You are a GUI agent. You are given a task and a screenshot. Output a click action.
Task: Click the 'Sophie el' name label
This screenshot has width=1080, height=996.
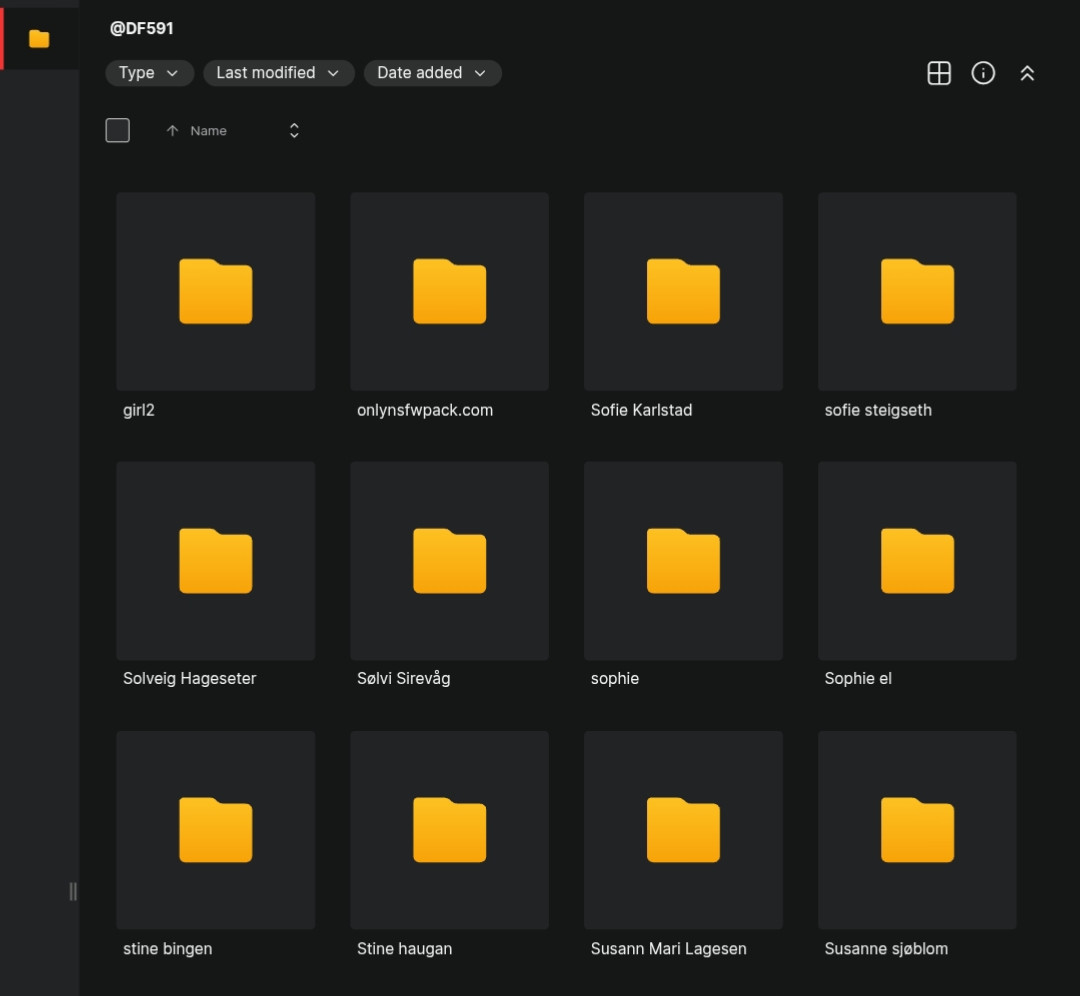pyautogui.click(x=858, y=678)
